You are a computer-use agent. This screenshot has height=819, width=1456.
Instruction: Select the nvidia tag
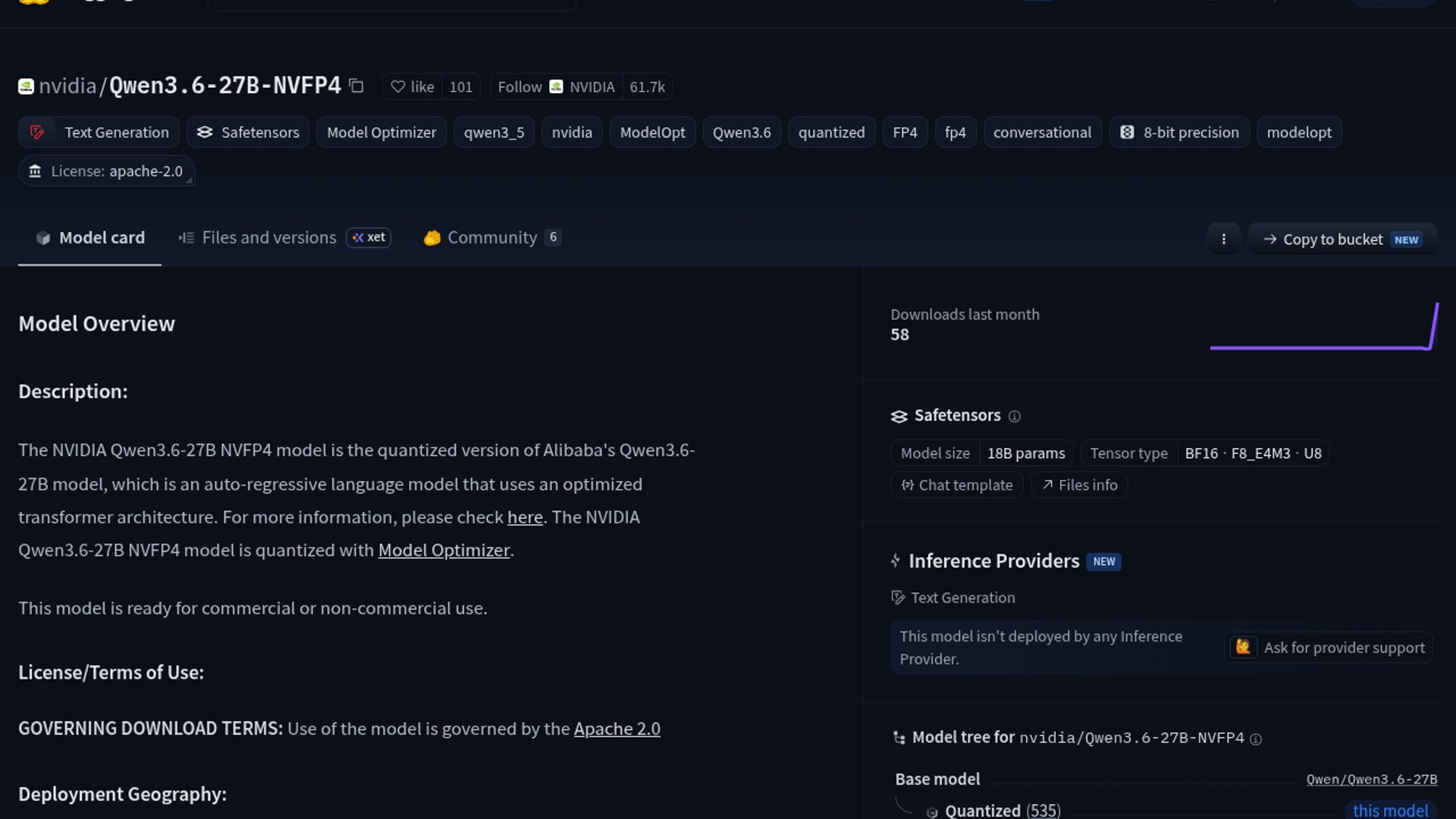click(572, 132)
